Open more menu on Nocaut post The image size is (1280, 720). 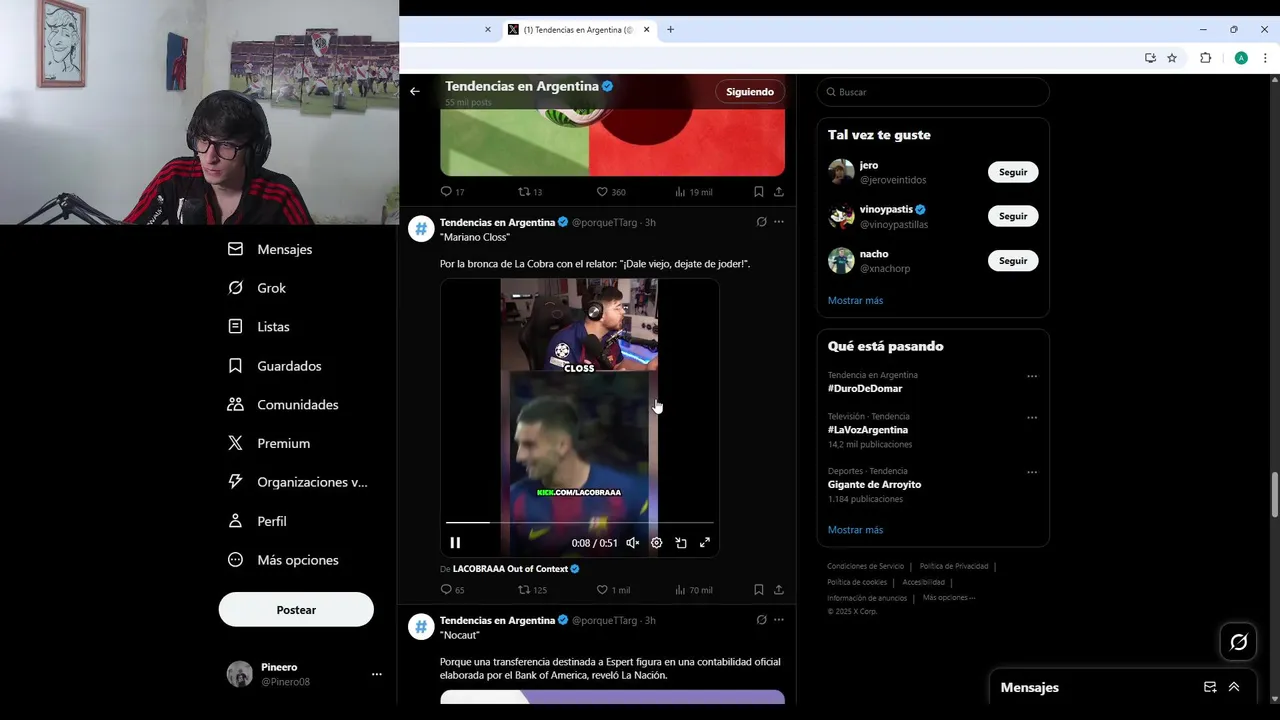(x=779, y=620)
